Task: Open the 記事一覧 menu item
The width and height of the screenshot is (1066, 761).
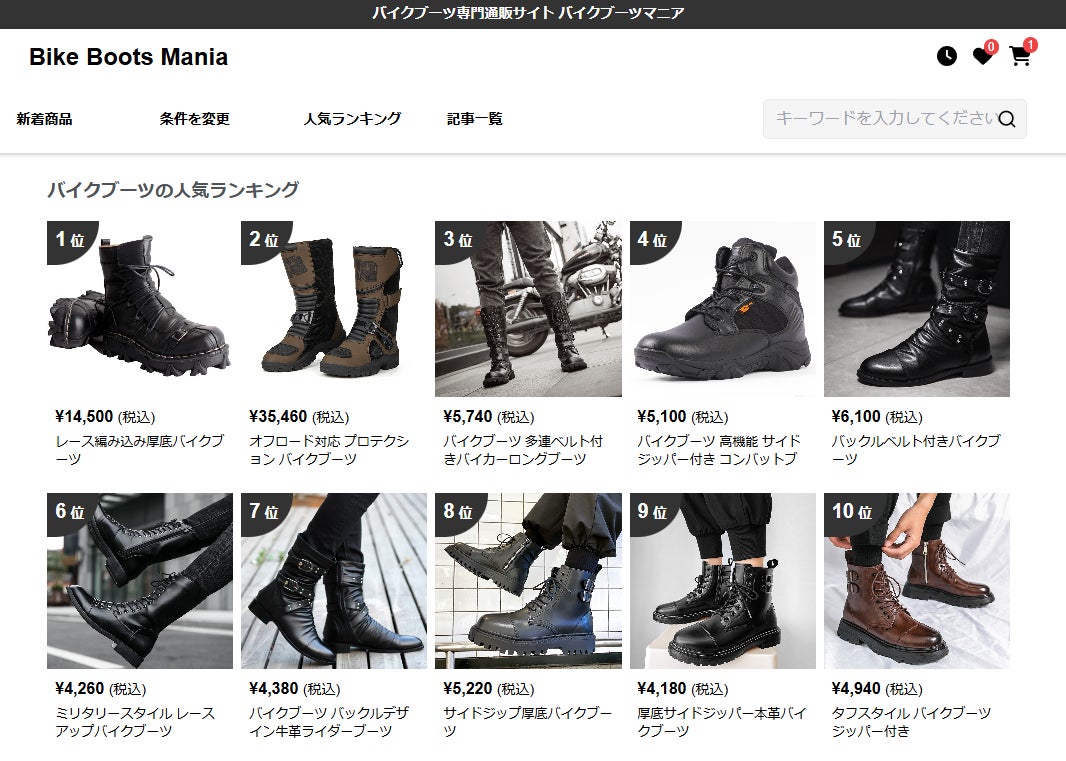Action: point(475,119)
